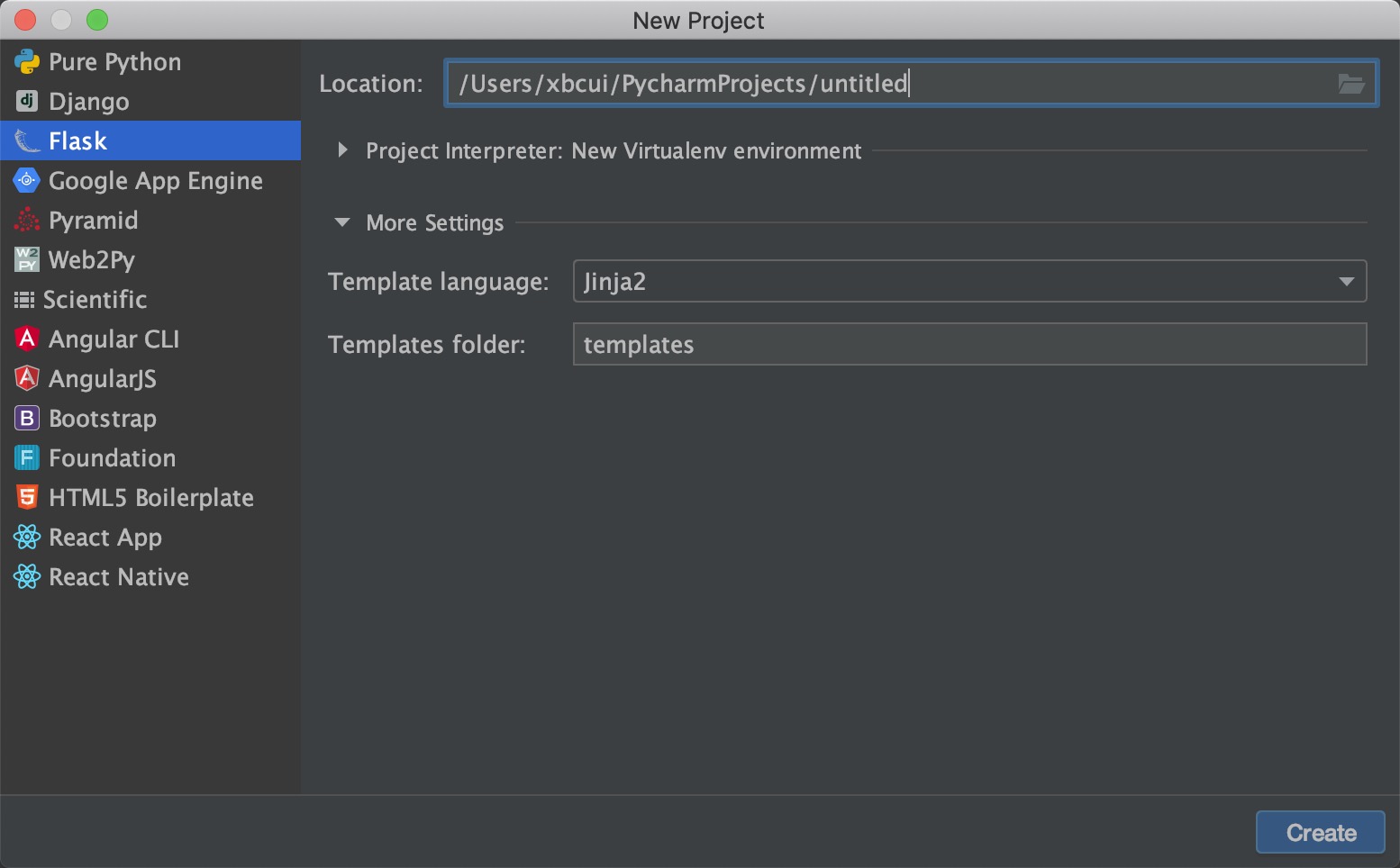This screenshot has height=868, width=1400.
Task: Click the Web2Py icon
Action: click(x=27, y=260)
